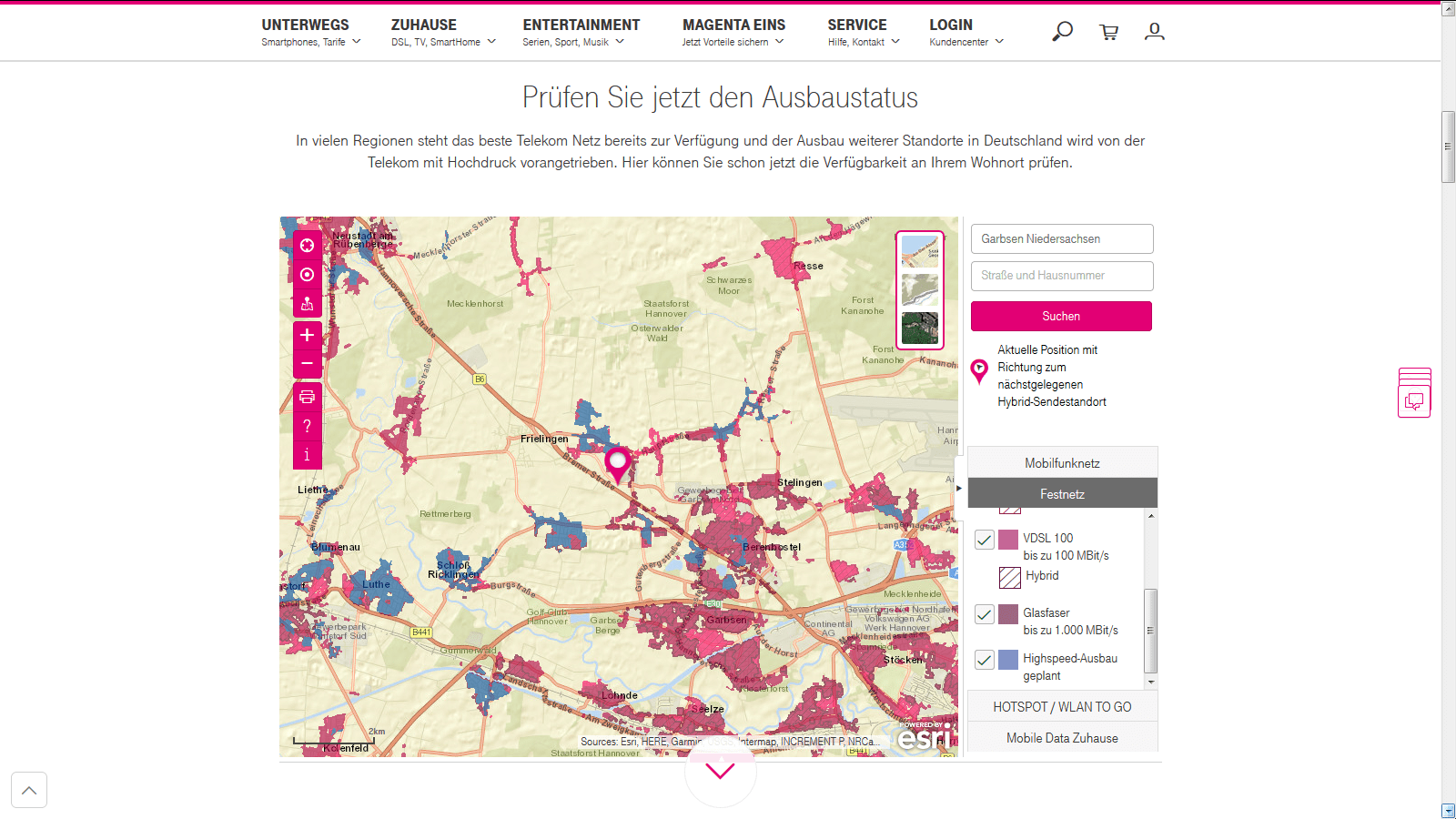Image resolution: width=1456 pixels, height=819 pixels.
Task: Click the magenta down chevron below the map
Action: click(x=720, y=772)
